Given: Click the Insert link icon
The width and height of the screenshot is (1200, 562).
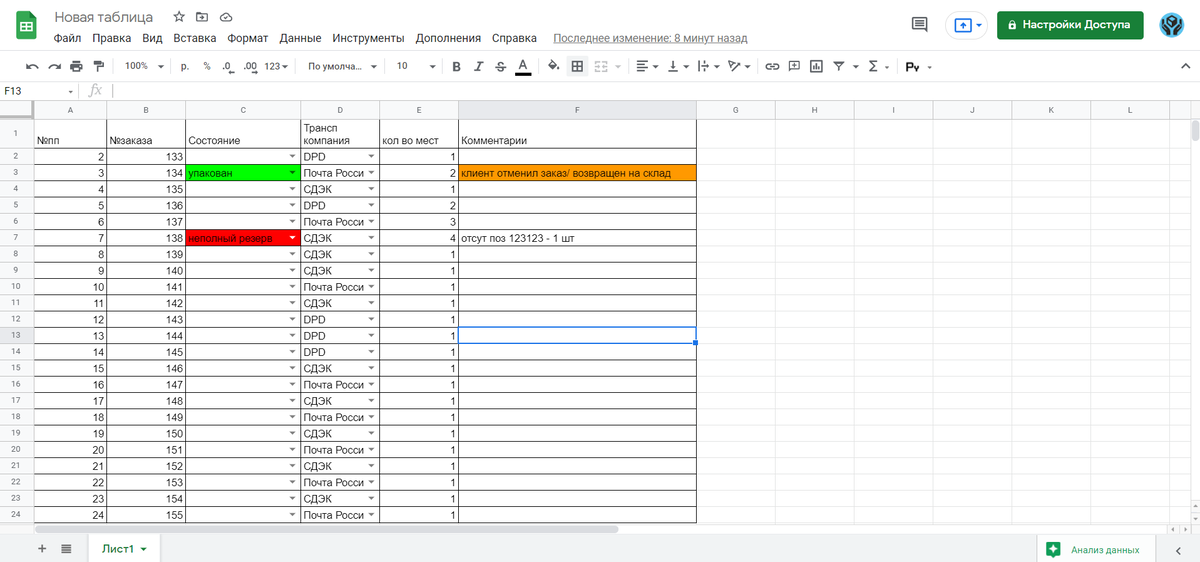Looking at the screenshot, I should (x=772, y=66).
